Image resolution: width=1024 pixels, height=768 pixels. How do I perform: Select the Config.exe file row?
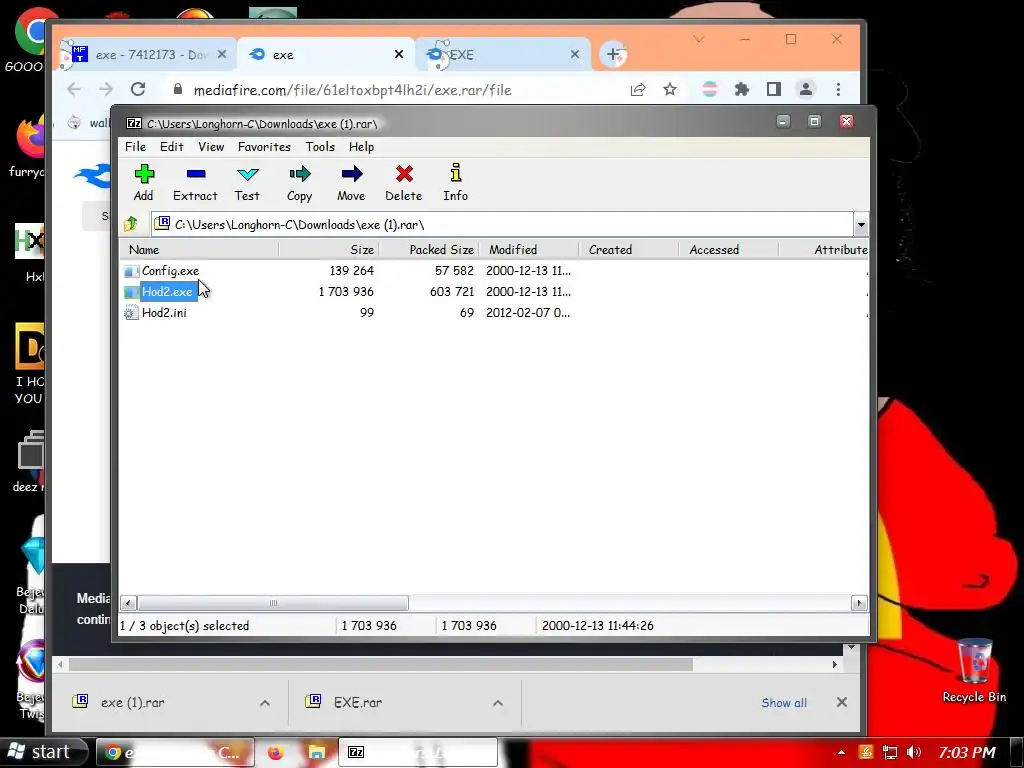coord(493,270)
